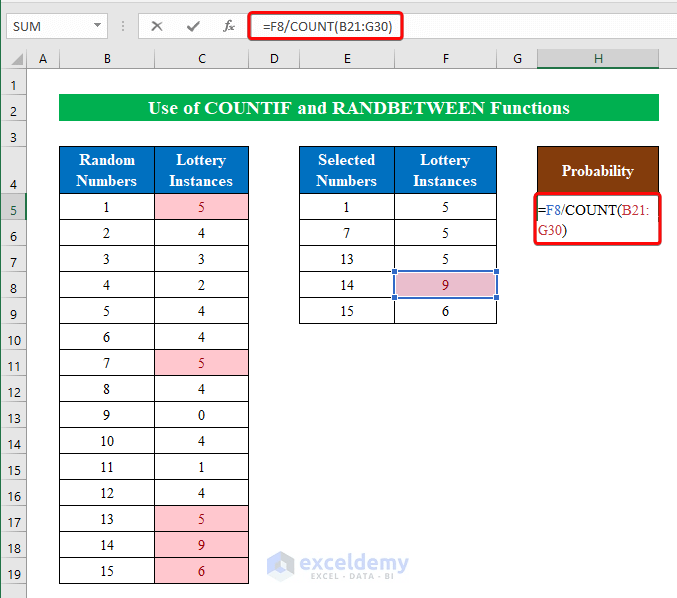
Task: Click pink cell C11 with value 5
Action: 201,363
